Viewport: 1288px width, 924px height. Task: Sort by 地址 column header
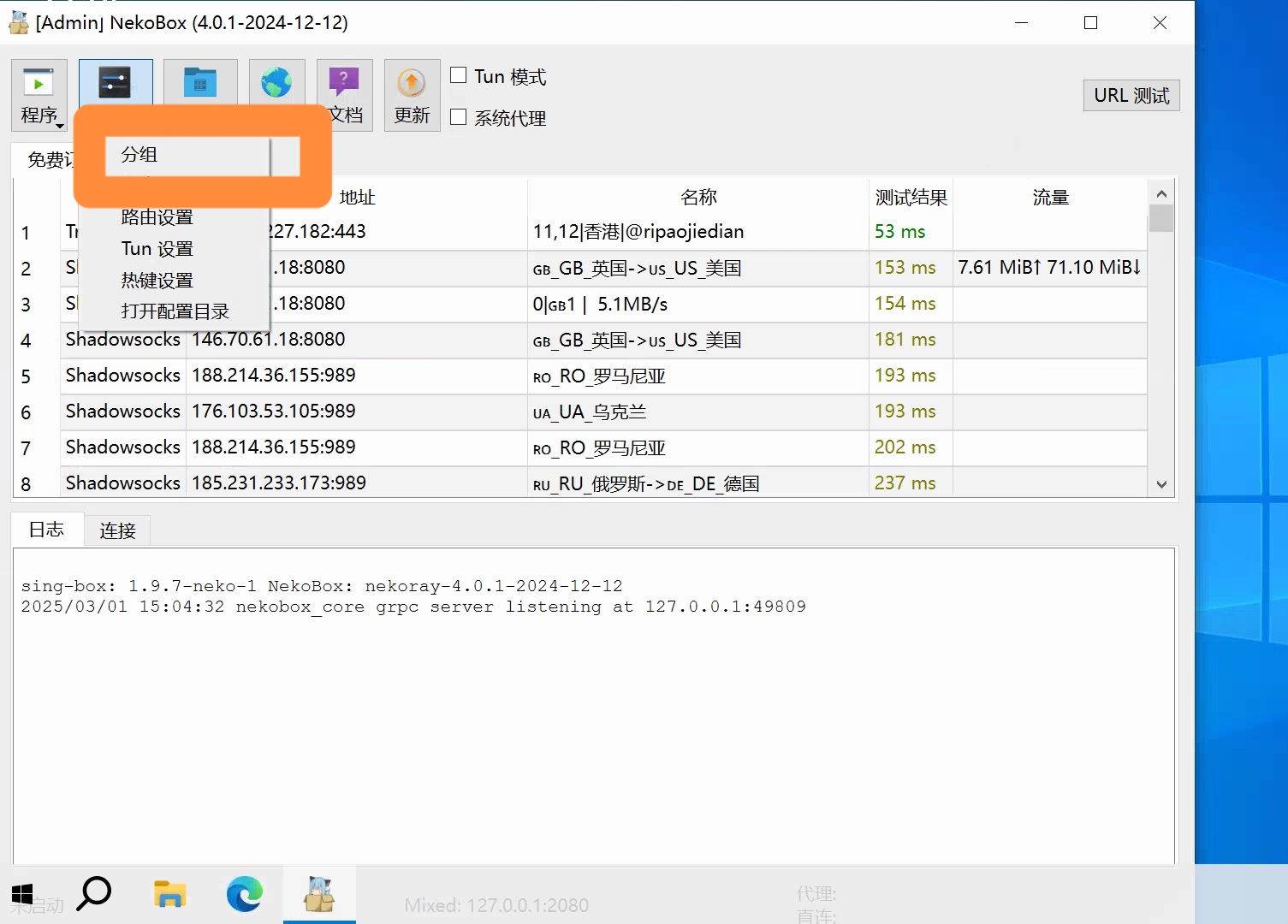pos(358,198)
